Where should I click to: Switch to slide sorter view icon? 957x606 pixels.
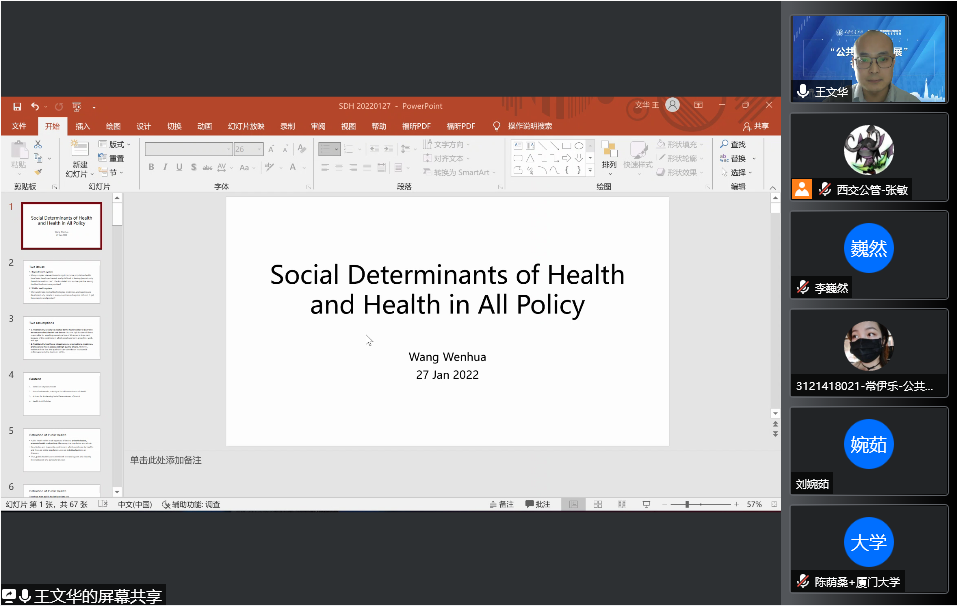point(595,504)
